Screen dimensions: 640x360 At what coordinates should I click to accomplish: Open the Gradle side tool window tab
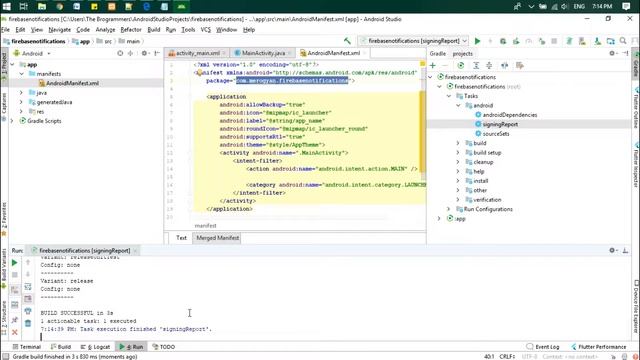[x=636, y=63]
